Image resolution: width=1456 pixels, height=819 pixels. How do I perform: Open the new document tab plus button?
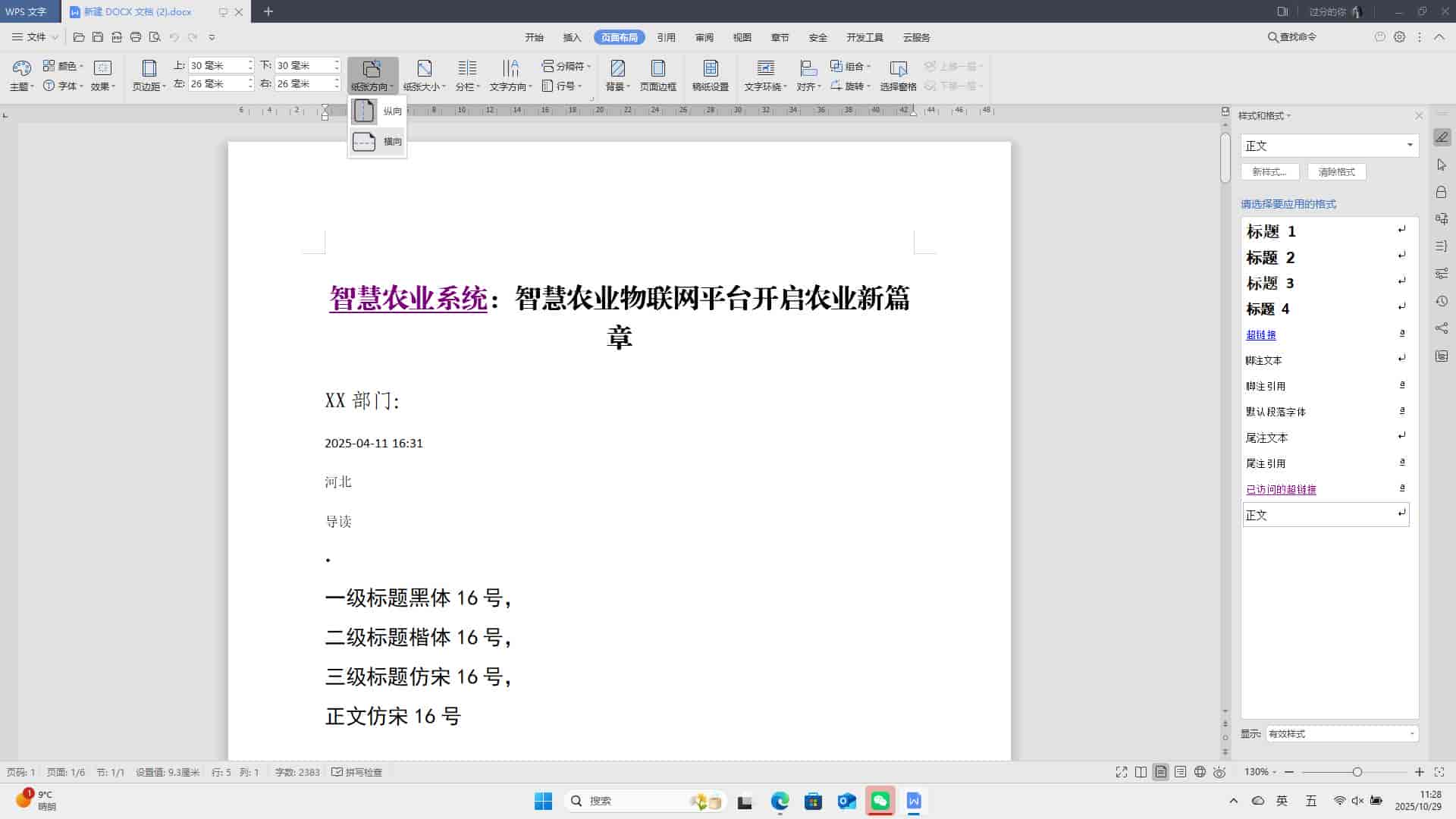268,11
